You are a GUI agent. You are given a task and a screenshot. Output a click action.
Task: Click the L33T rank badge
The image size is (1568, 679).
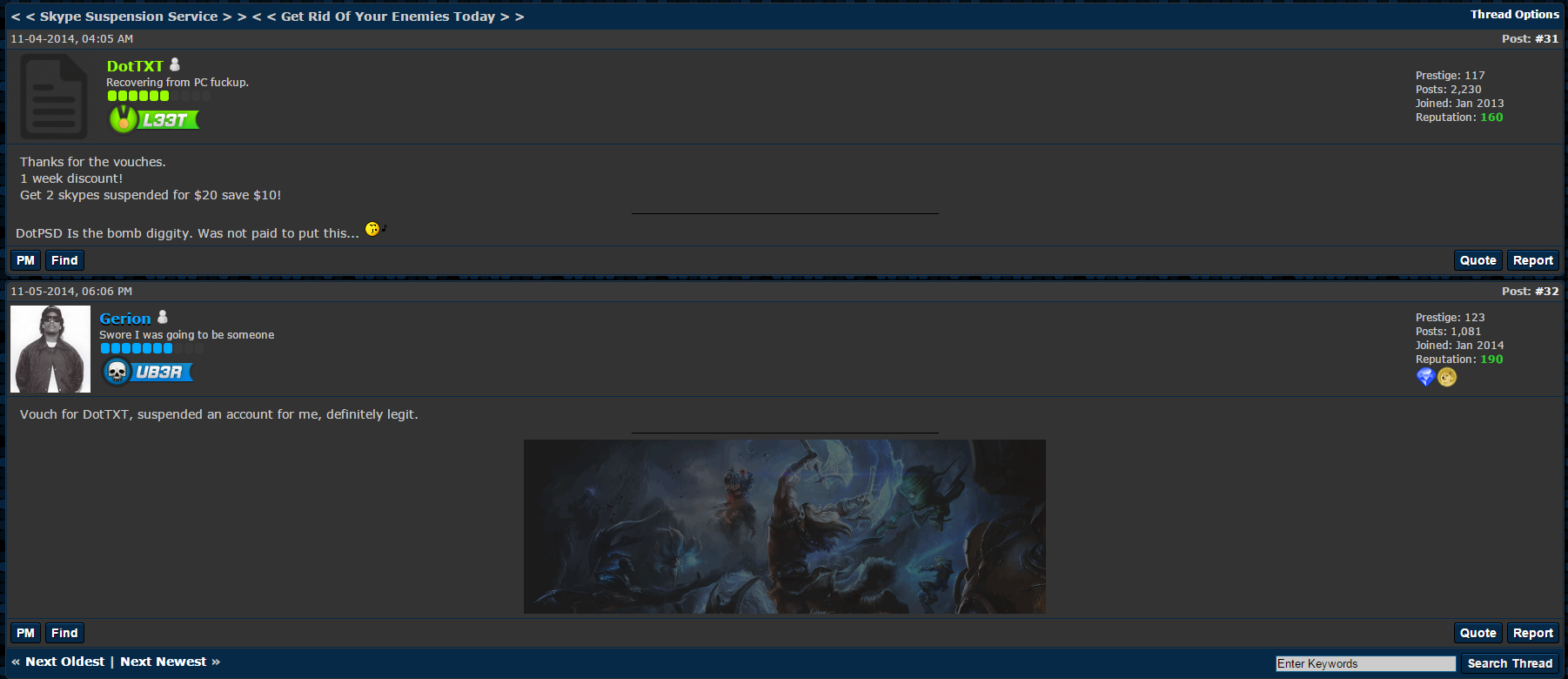tap(154, 119)
